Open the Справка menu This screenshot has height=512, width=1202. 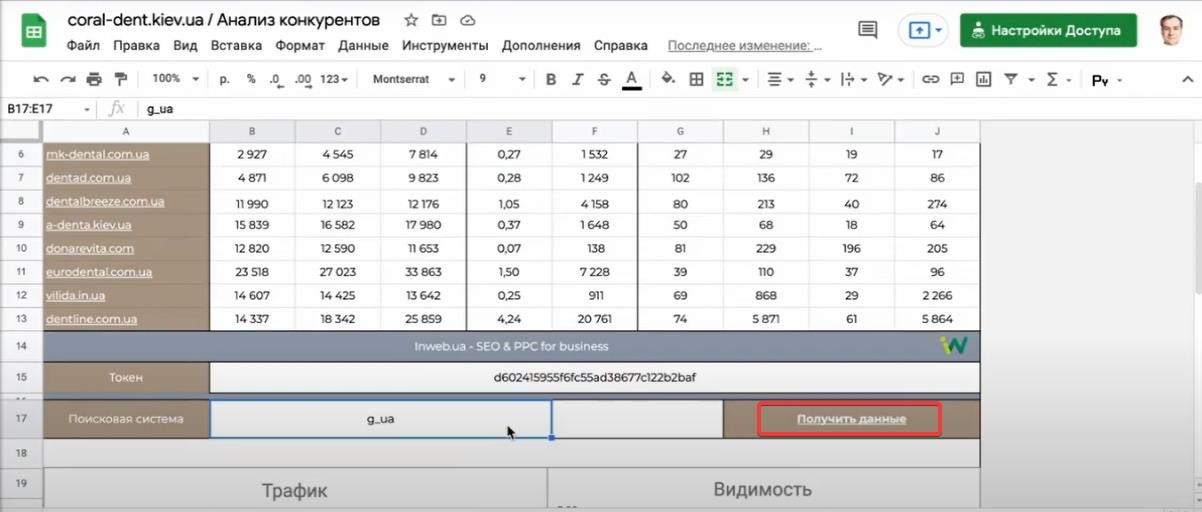[620, 45]
